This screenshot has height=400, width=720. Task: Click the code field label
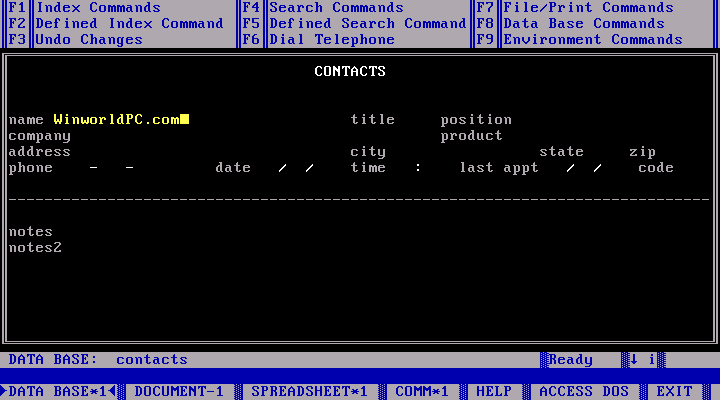pyautogui.click(x=656, y=168)
